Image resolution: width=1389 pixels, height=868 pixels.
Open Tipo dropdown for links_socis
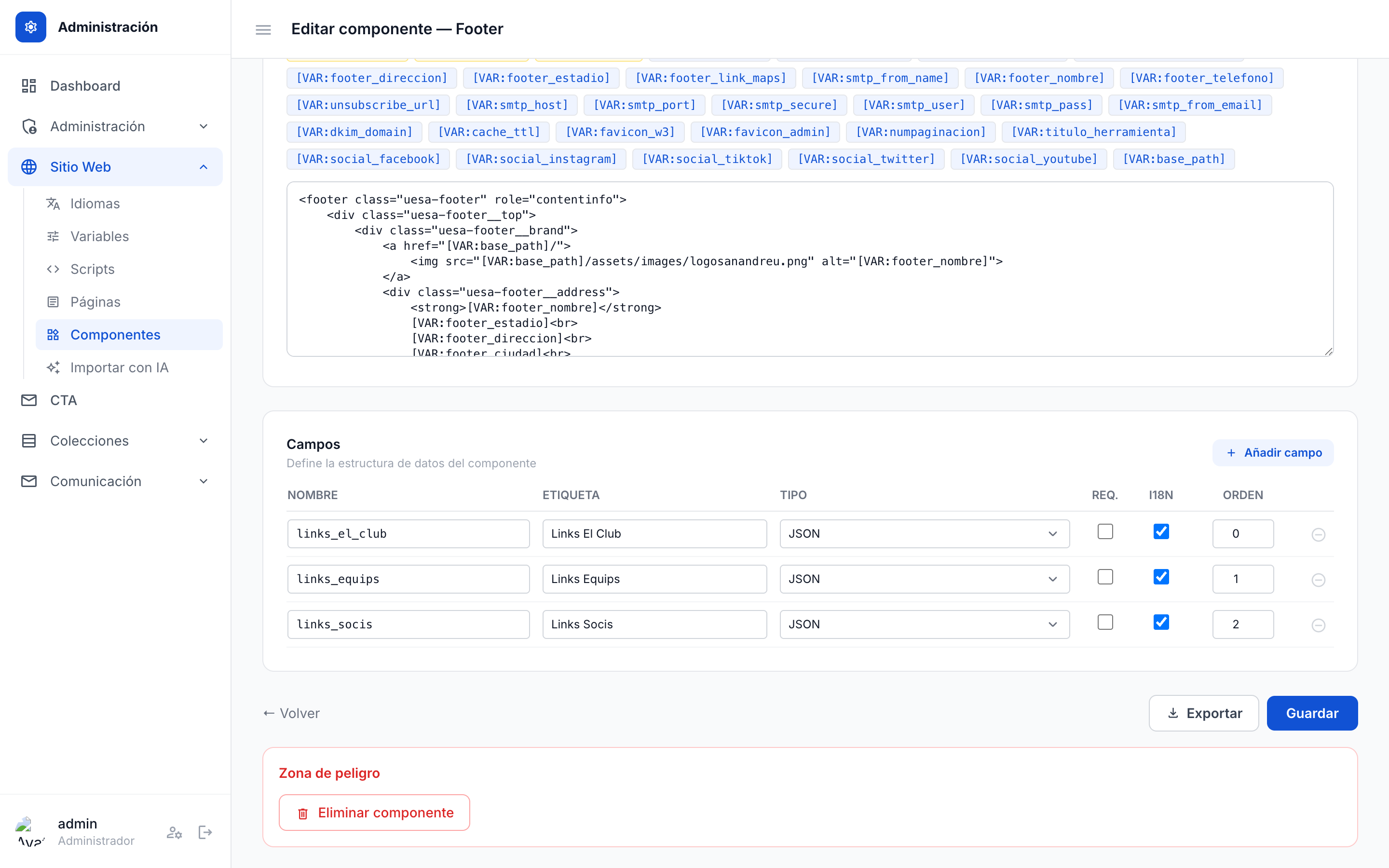point(924,624)
